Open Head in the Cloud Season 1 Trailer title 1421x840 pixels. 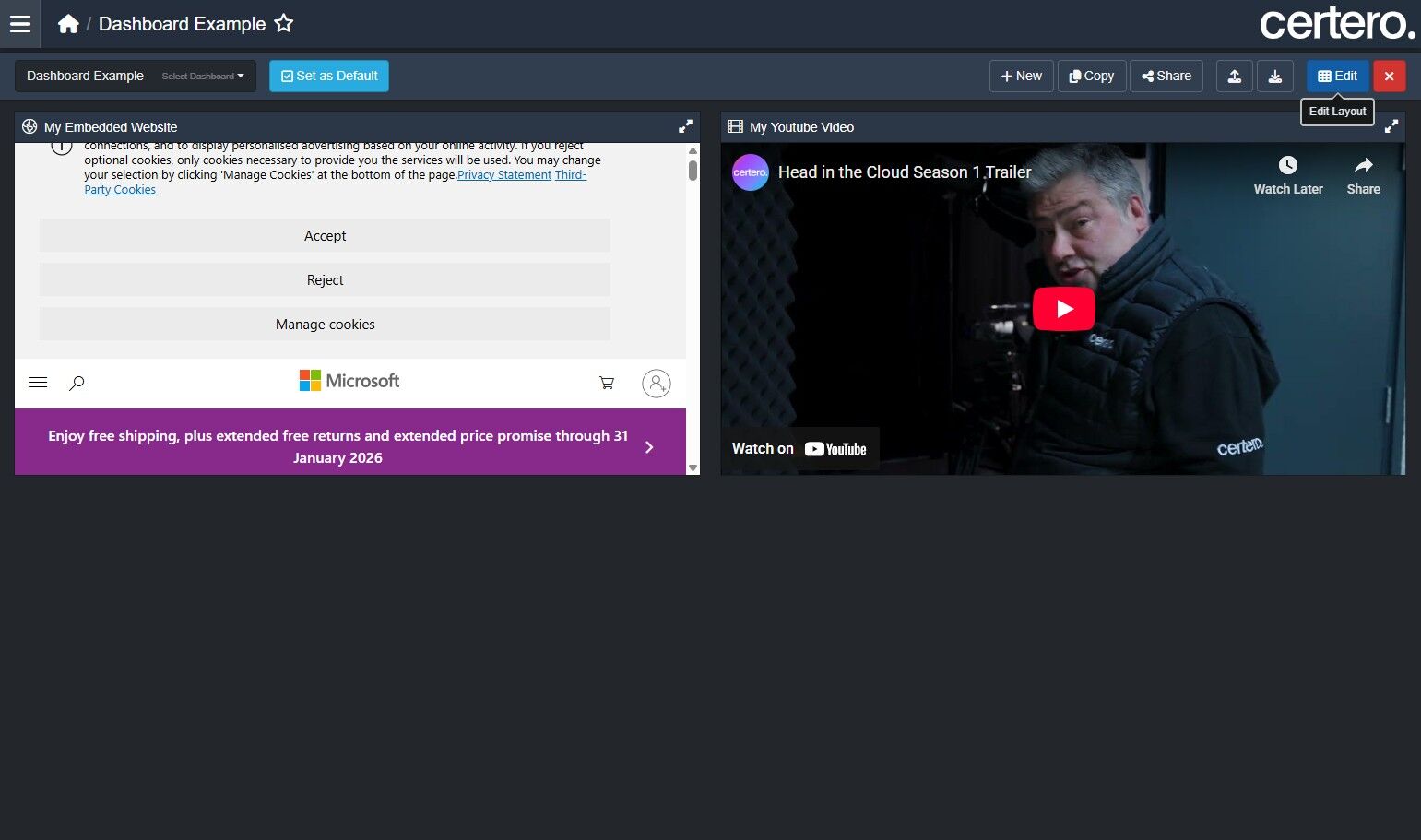tap(905, 172)
